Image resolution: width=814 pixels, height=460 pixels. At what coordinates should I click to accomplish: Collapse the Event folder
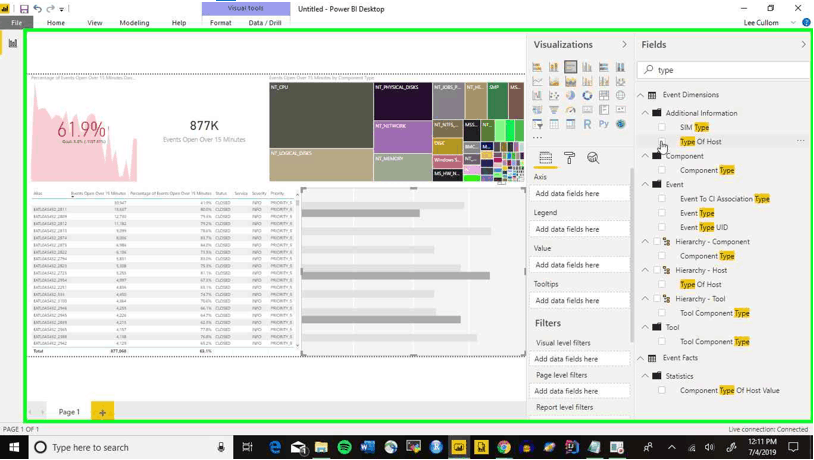[x=645, y=184]
